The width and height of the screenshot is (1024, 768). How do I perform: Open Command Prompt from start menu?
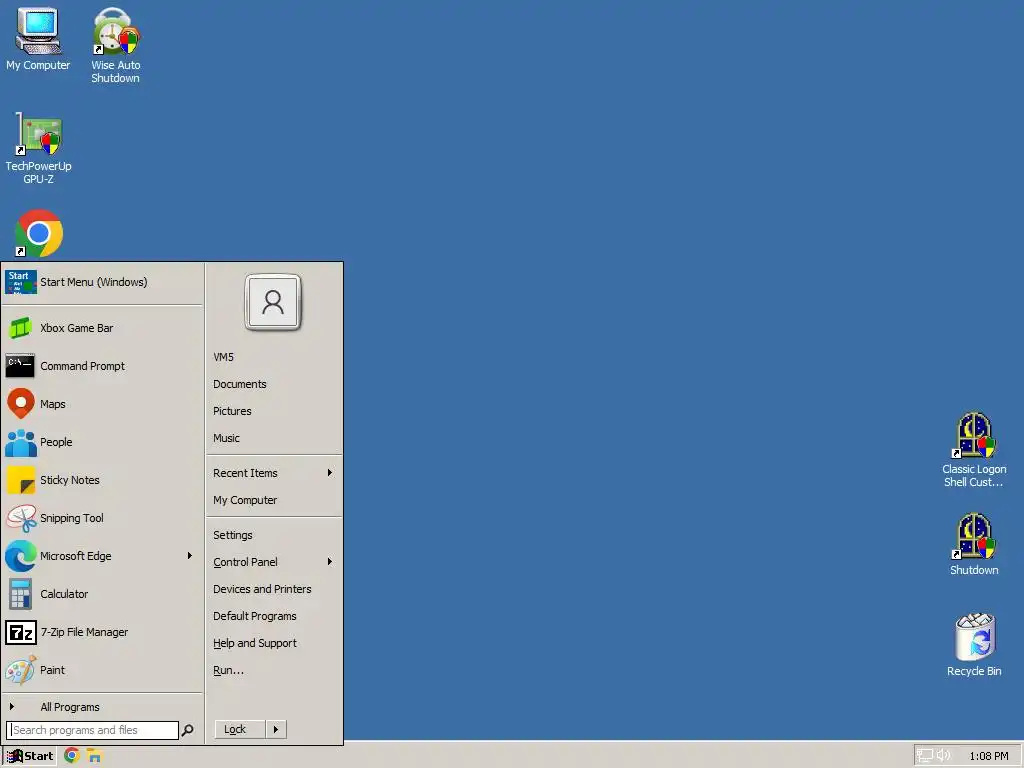(103, 366)
